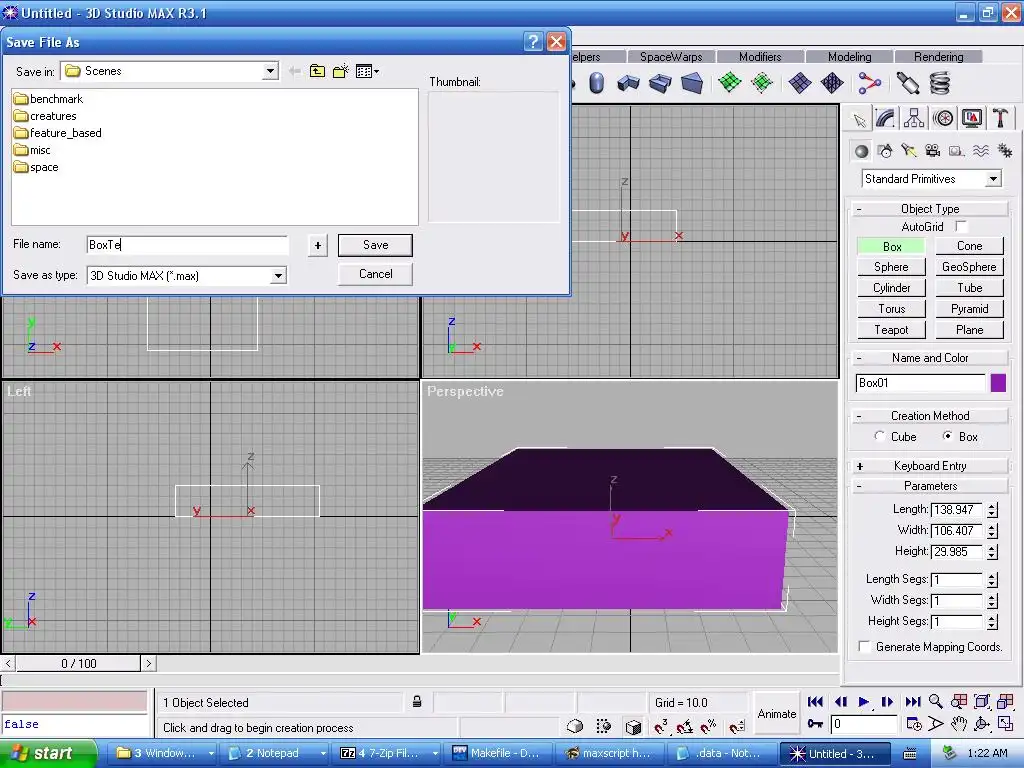Open the Display command panel tab

click(x=972, y=119)
